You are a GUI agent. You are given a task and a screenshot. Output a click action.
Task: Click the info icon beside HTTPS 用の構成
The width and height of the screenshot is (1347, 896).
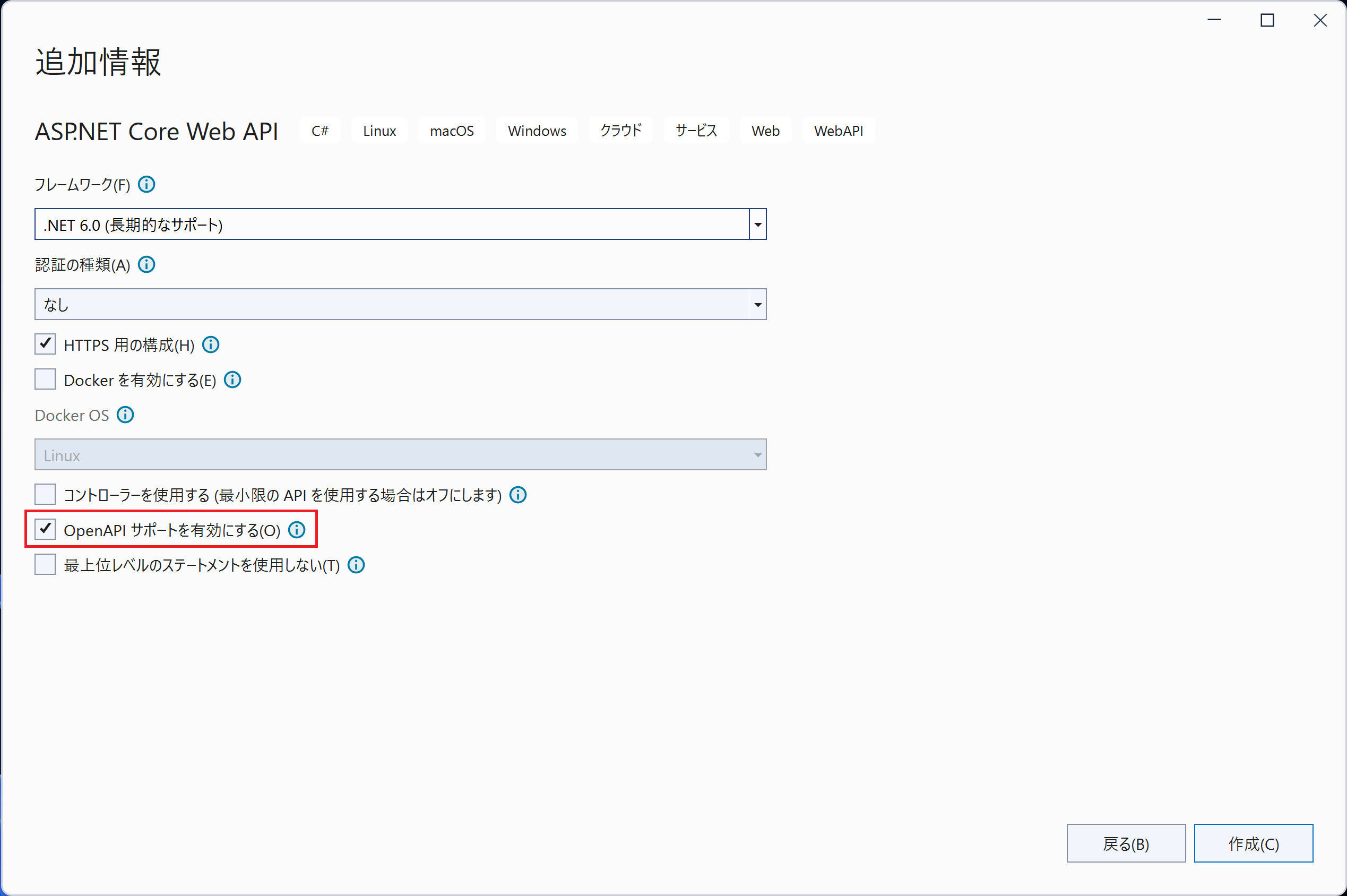211,344
